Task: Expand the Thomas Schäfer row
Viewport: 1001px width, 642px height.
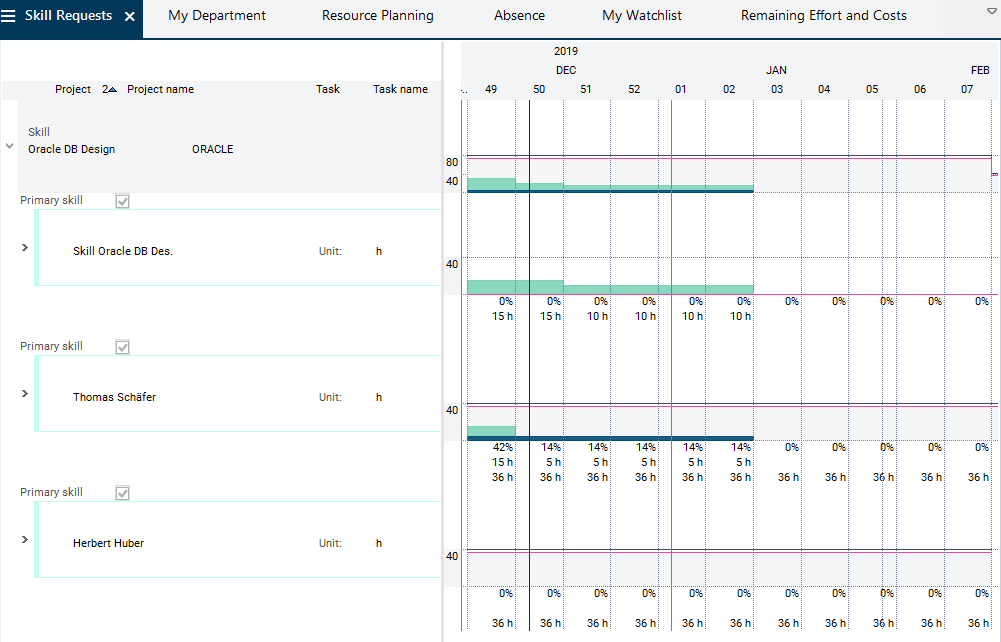Action: coord(25,393)
